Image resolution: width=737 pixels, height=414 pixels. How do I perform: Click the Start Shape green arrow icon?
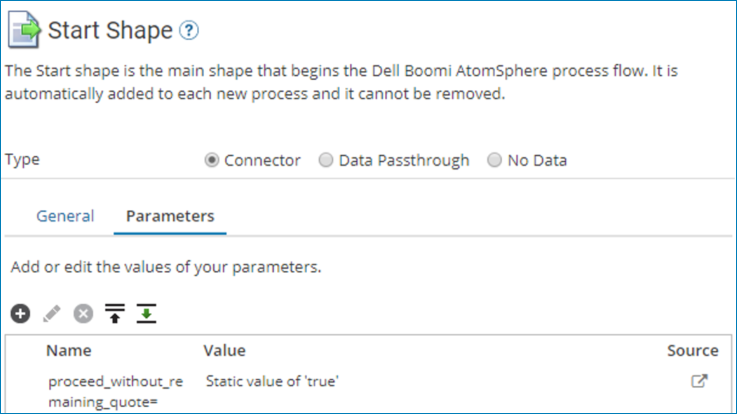click(x=25, y=30)
